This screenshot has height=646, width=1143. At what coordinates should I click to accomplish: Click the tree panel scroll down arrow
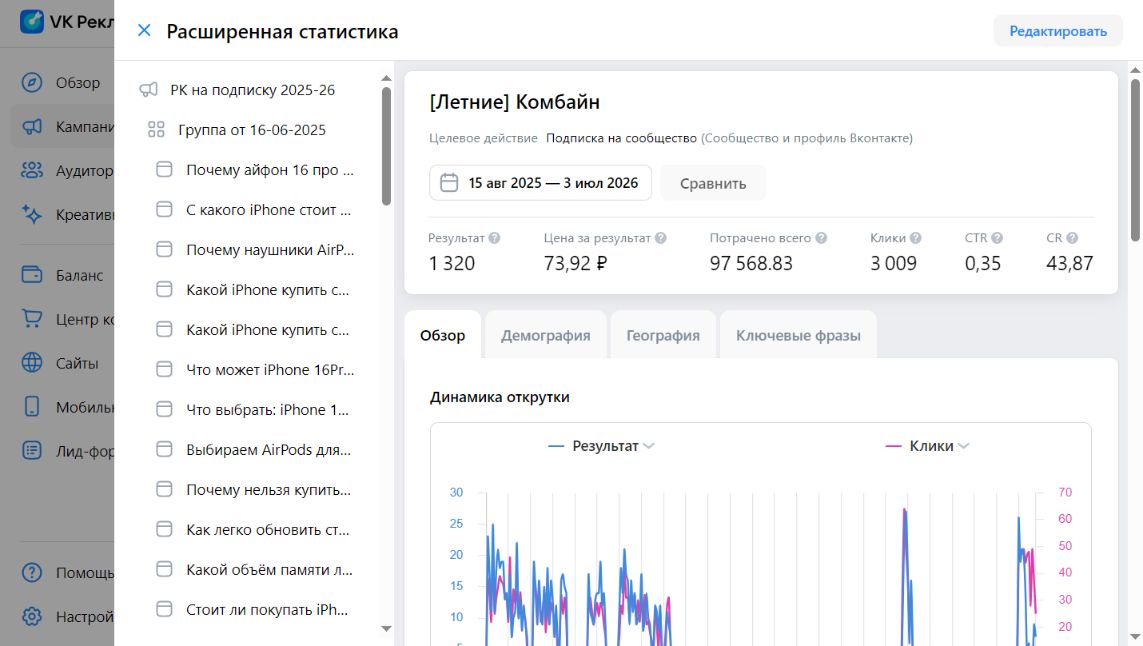pyautogui.click(x=386, y=629)
